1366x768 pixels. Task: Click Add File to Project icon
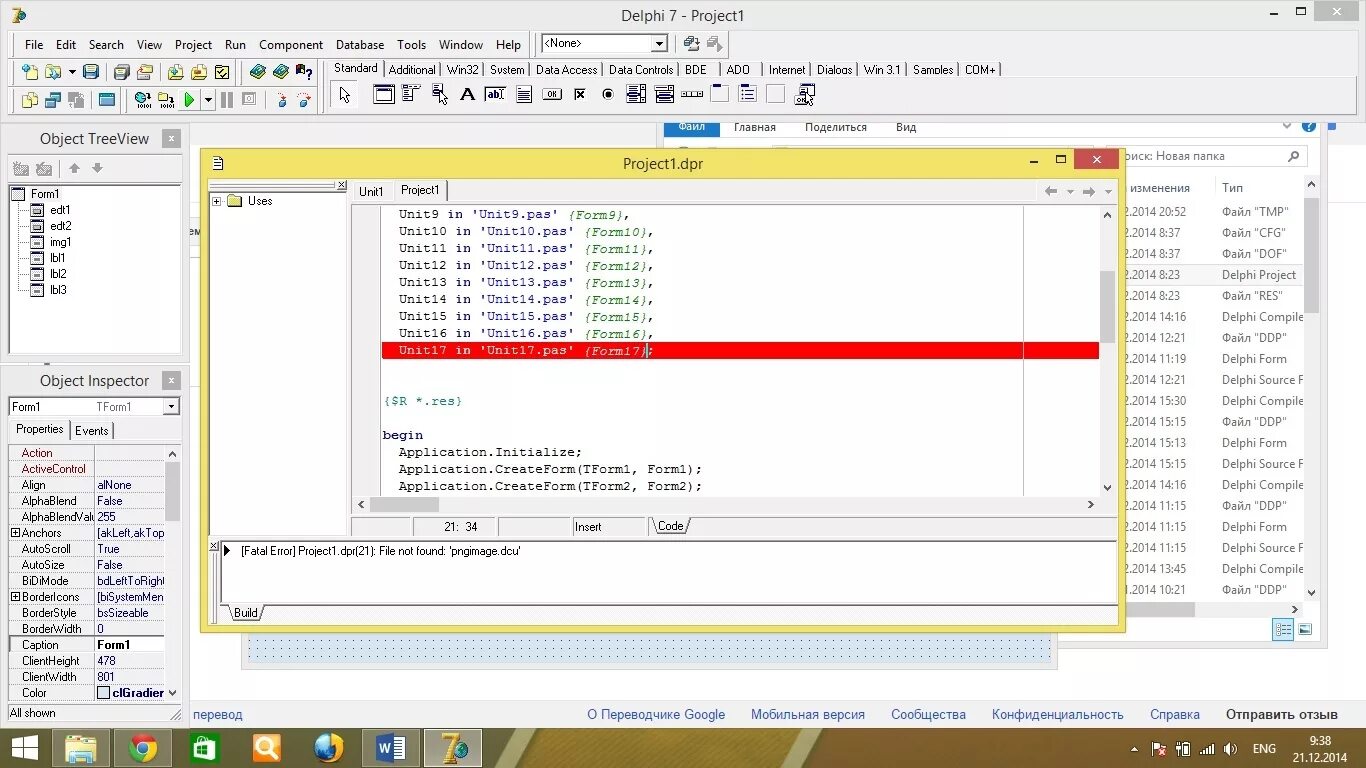point(175,72)
